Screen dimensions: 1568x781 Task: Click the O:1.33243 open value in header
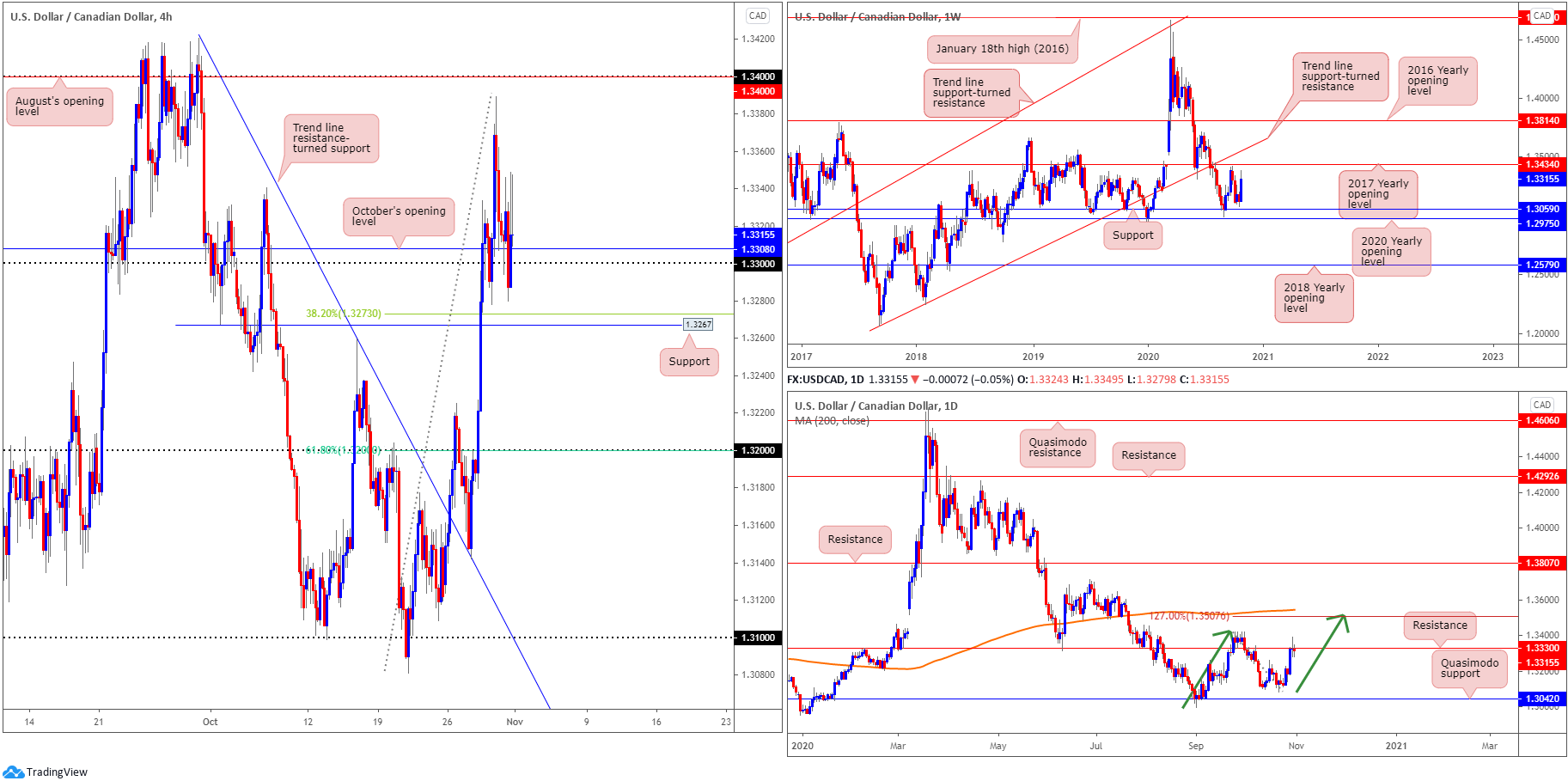pyautogui.click(x=1044, y=379)
